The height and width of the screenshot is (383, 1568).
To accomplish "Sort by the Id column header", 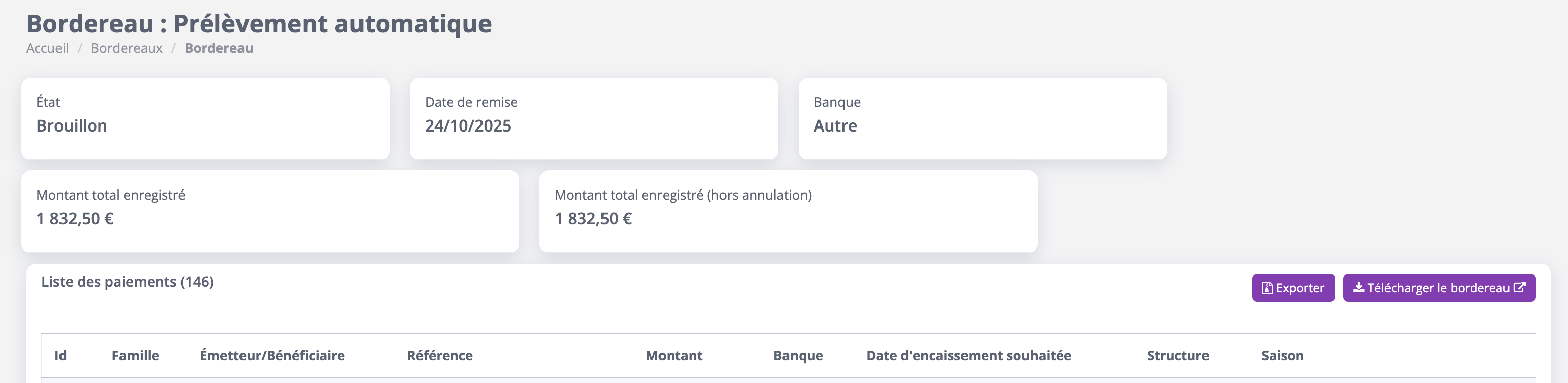I will coord(61,356).
